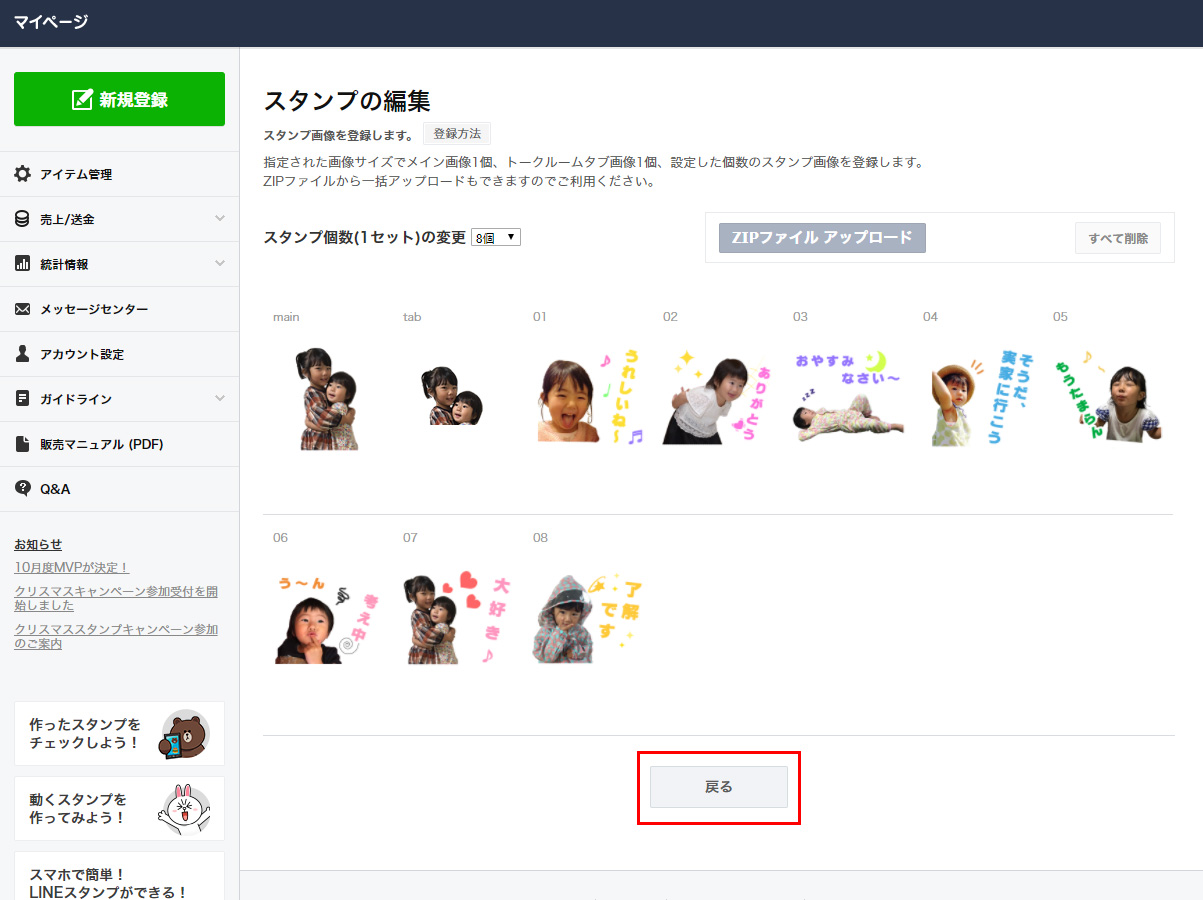Screen dimensions: 1203x900
Task: Open the 10月度MVPが決定！ news link
Action: pos(72,567)
